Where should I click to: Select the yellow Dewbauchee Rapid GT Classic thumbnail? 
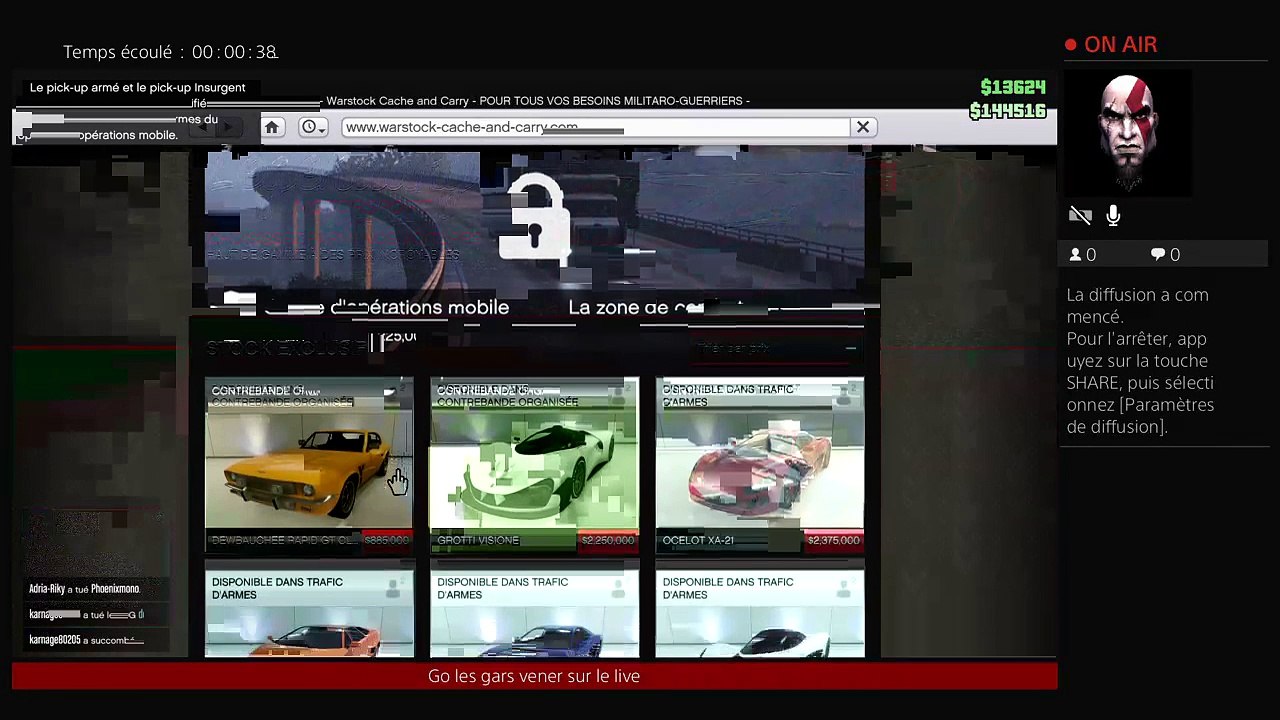tap(309, 466)
